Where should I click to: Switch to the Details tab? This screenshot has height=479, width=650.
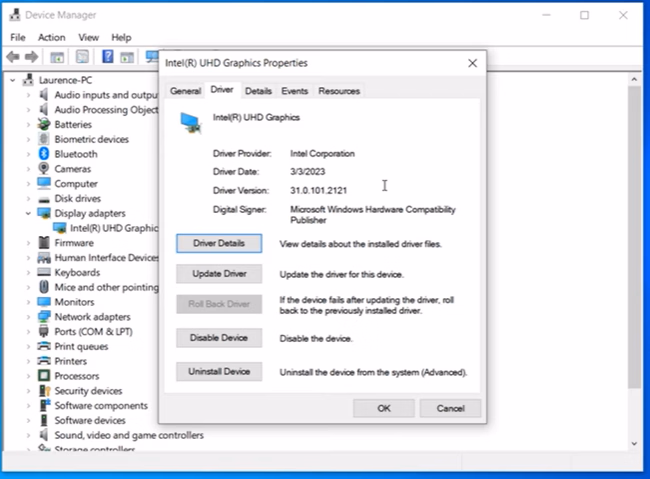[258, 91]
